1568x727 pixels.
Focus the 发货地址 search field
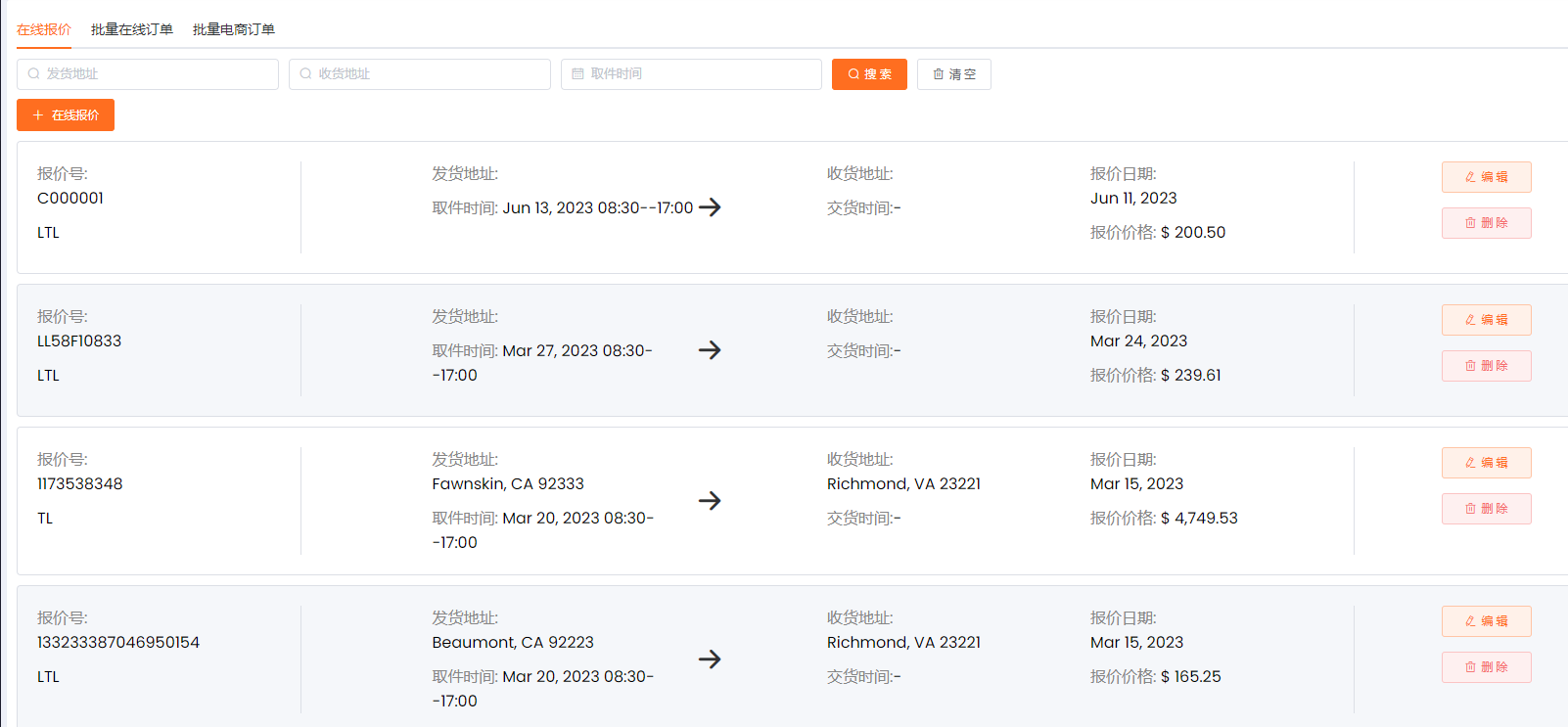click(x=148, y=74)
